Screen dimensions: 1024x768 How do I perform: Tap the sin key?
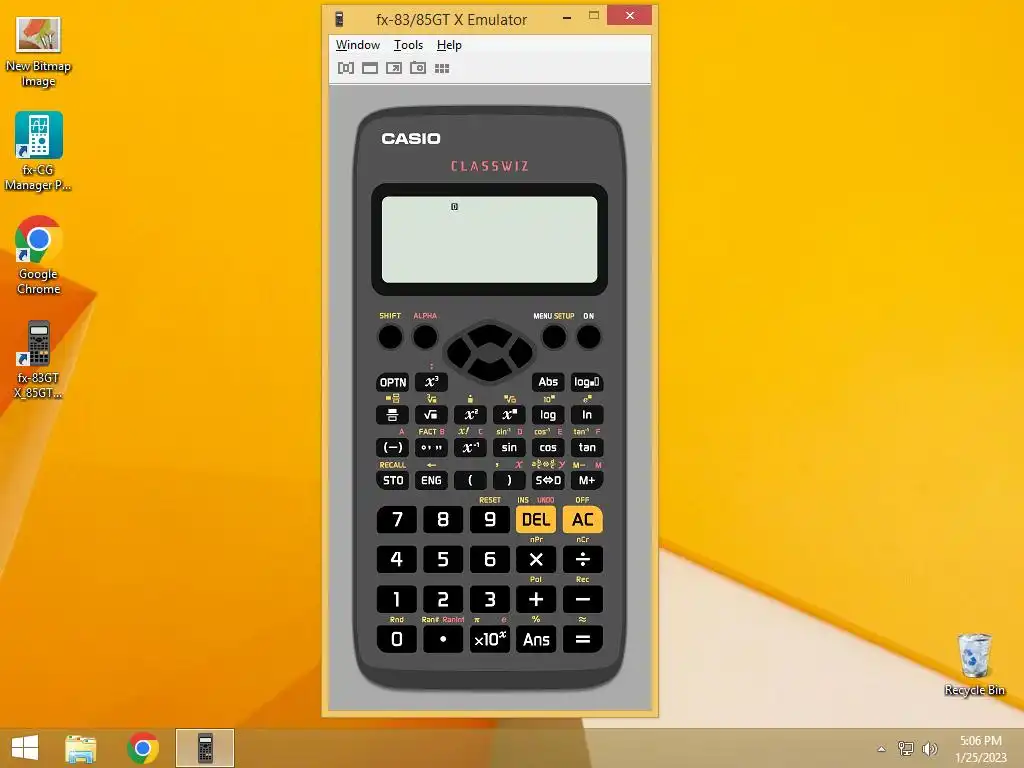point(509,447)
